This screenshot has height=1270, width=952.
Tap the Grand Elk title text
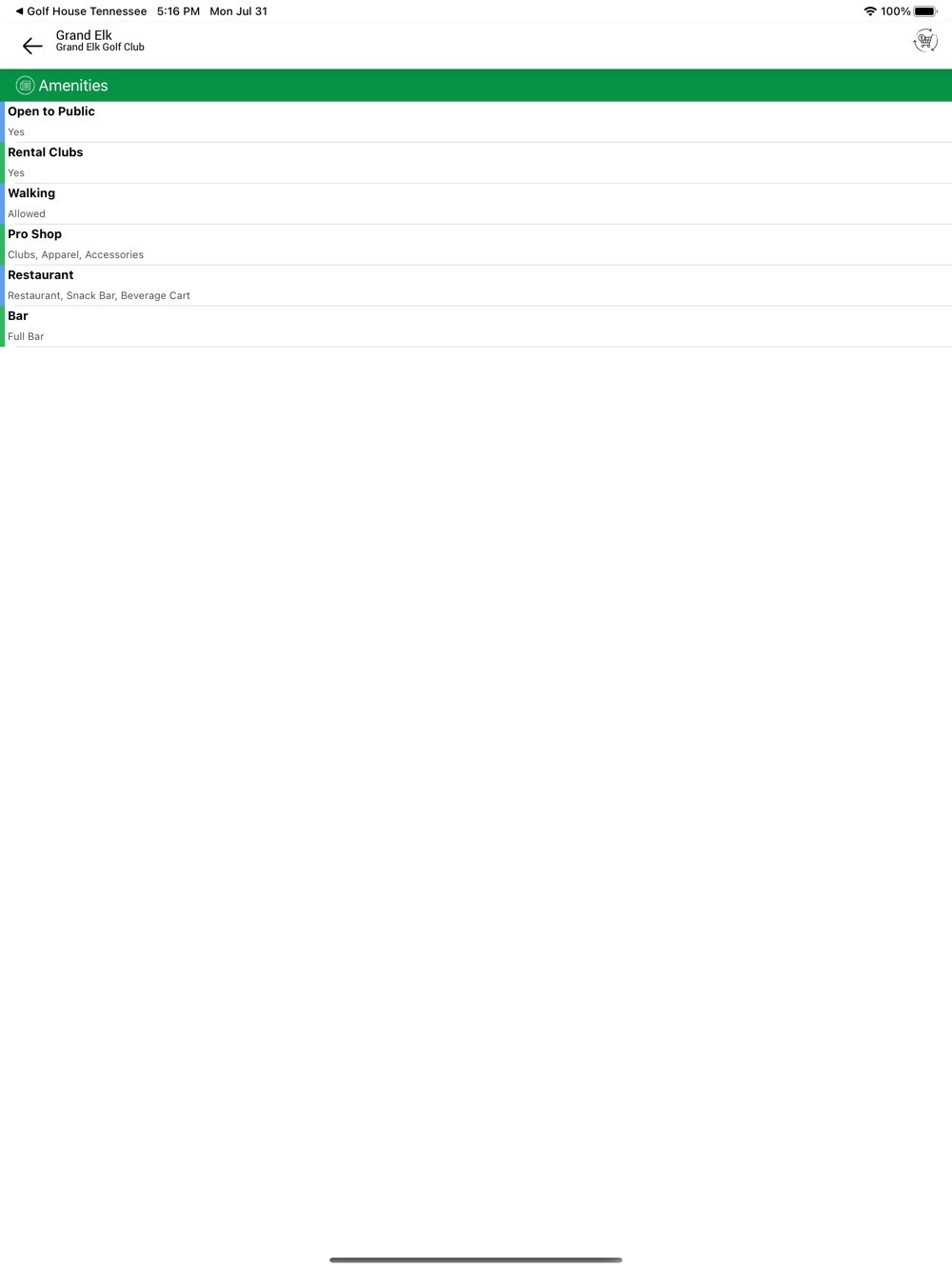click(x=84, y=35)
